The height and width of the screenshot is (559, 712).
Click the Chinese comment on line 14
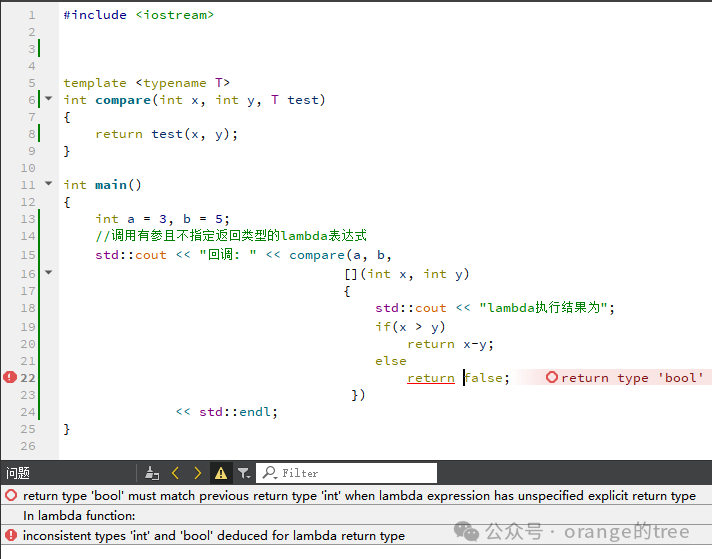(231, 236)
